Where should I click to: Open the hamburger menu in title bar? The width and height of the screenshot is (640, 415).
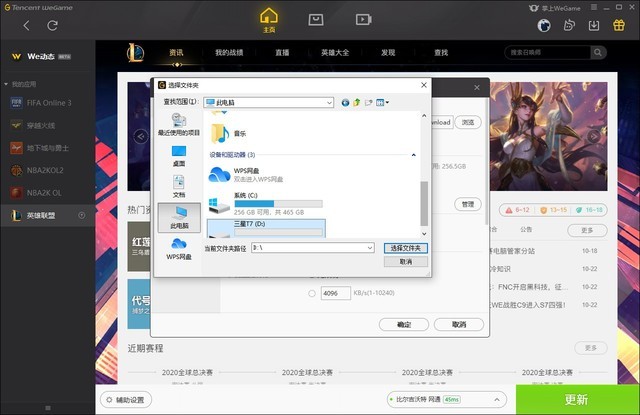tap(594, 7)
